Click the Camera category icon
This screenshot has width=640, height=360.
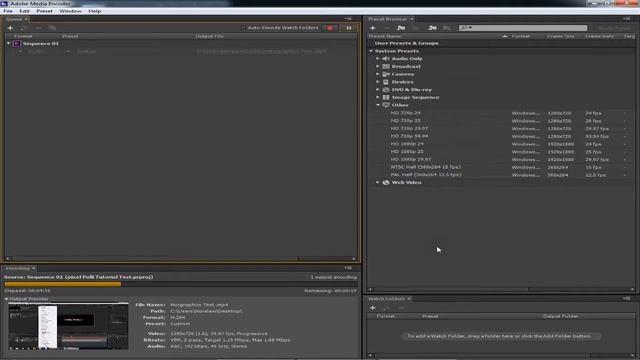point(386,74)
